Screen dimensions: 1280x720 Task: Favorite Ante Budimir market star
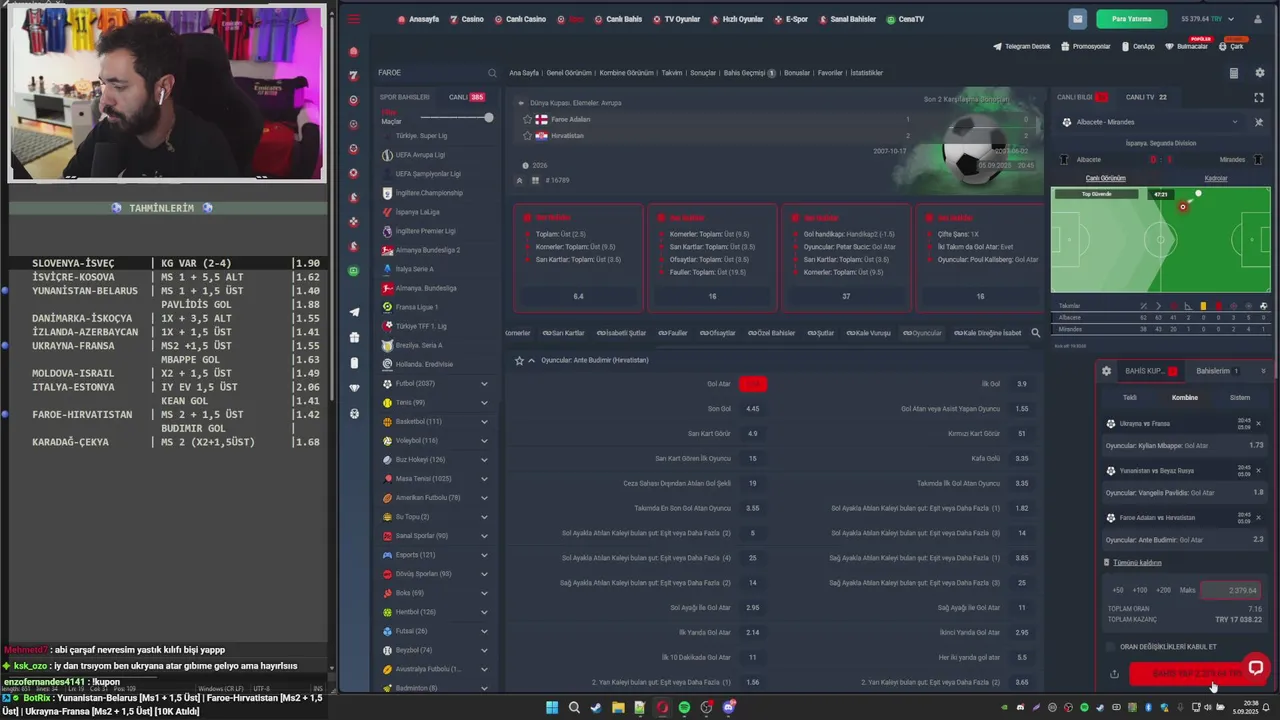(519, 360)
